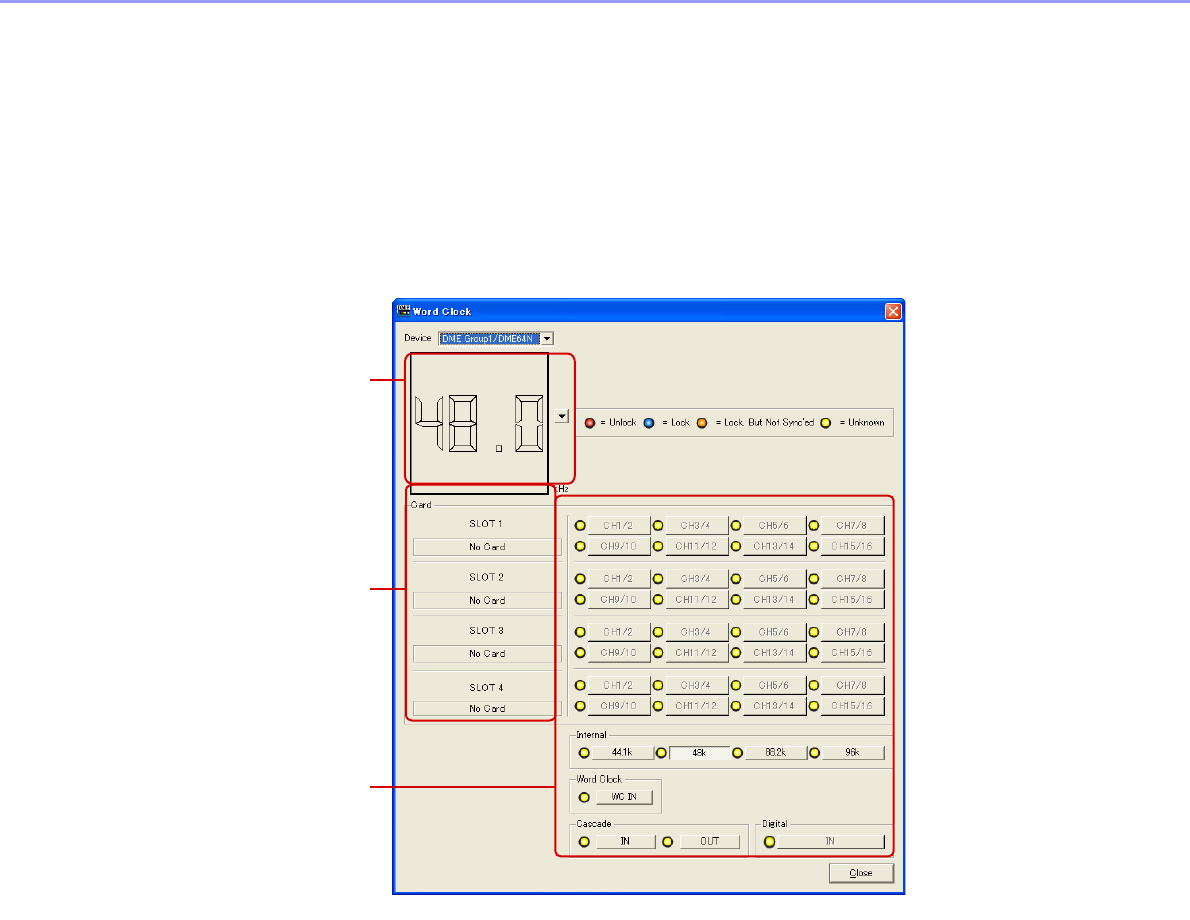This screenshot has height=920, width=1190.
Task: Select Slot 3 CH13/14 clock source button
Action: [x=774, y=653]
